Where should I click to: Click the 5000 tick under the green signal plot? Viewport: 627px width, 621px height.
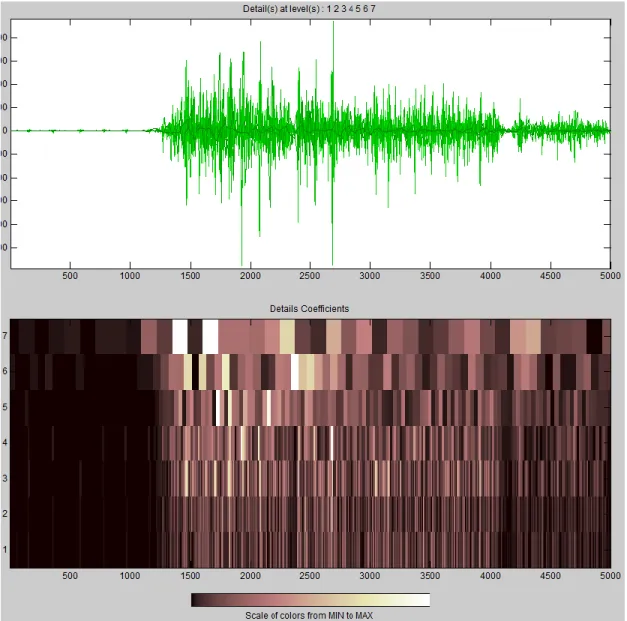tap(610, 276)
